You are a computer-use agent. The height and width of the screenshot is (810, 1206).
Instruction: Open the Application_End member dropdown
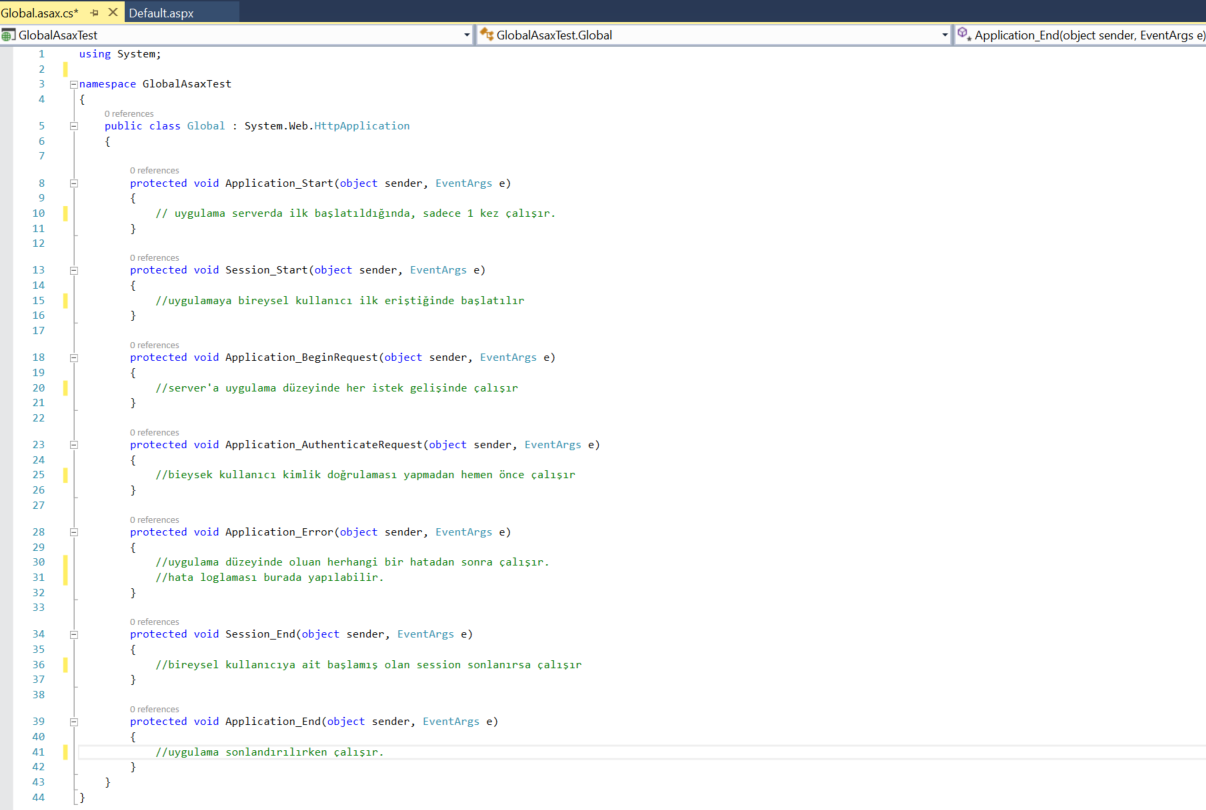click(x=1081, y=35)
